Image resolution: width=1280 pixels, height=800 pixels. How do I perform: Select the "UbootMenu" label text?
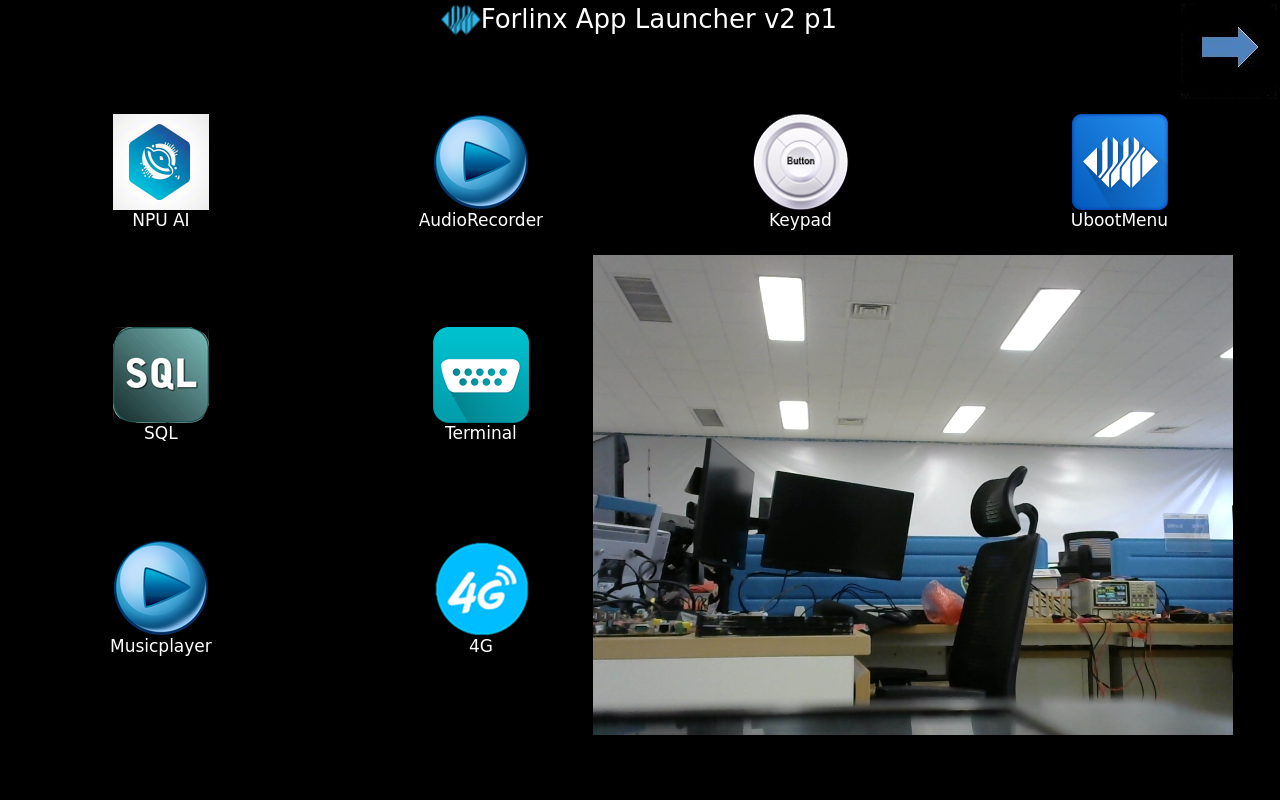1119,220
